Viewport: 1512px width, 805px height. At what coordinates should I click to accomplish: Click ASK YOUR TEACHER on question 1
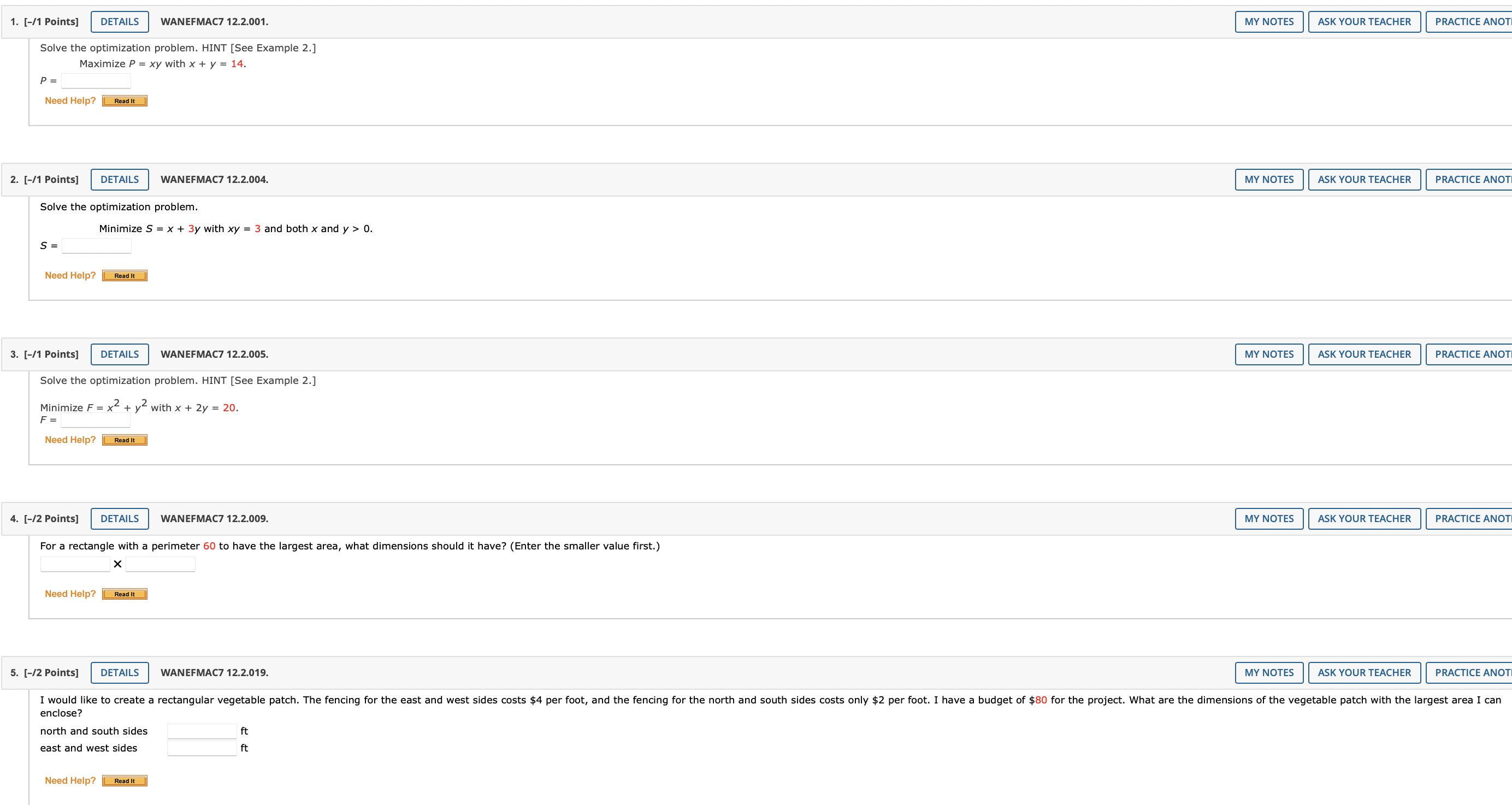point(1364,21)
